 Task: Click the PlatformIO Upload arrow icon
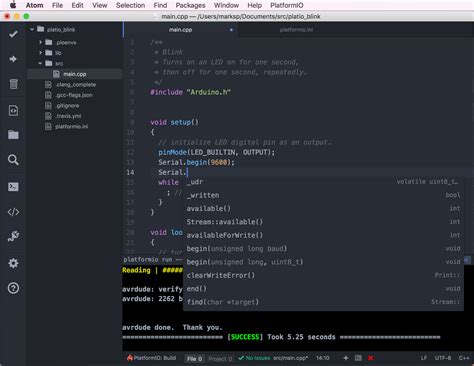point(13,59)
